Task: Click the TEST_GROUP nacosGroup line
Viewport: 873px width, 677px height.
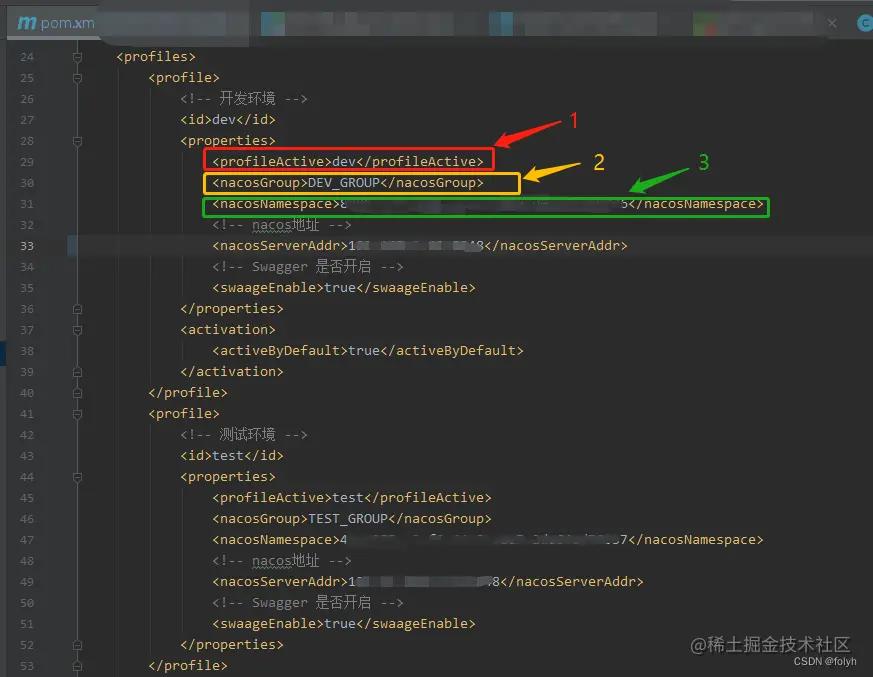Action: click(x=352, y=519)
